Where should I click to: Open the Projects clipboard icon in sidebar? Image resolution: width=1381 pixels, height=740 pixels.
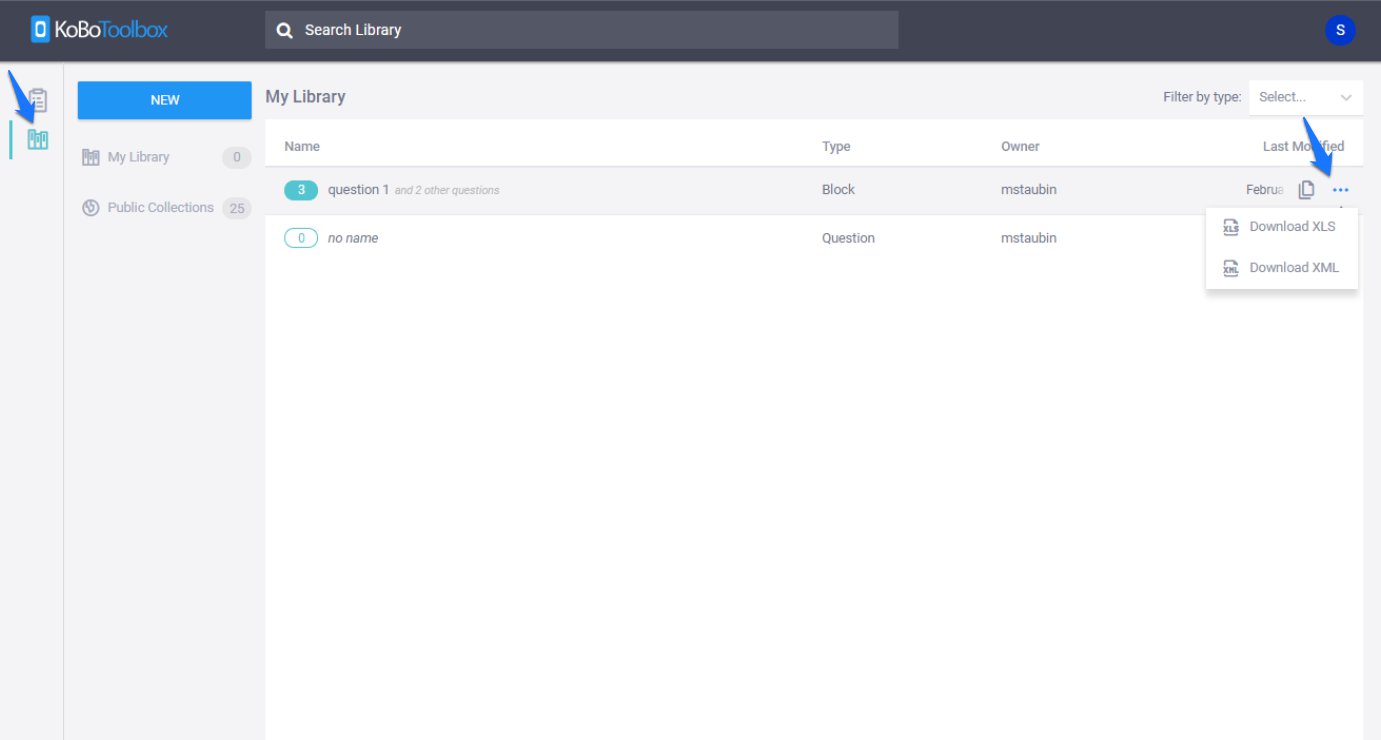click(x=38, y=100)
